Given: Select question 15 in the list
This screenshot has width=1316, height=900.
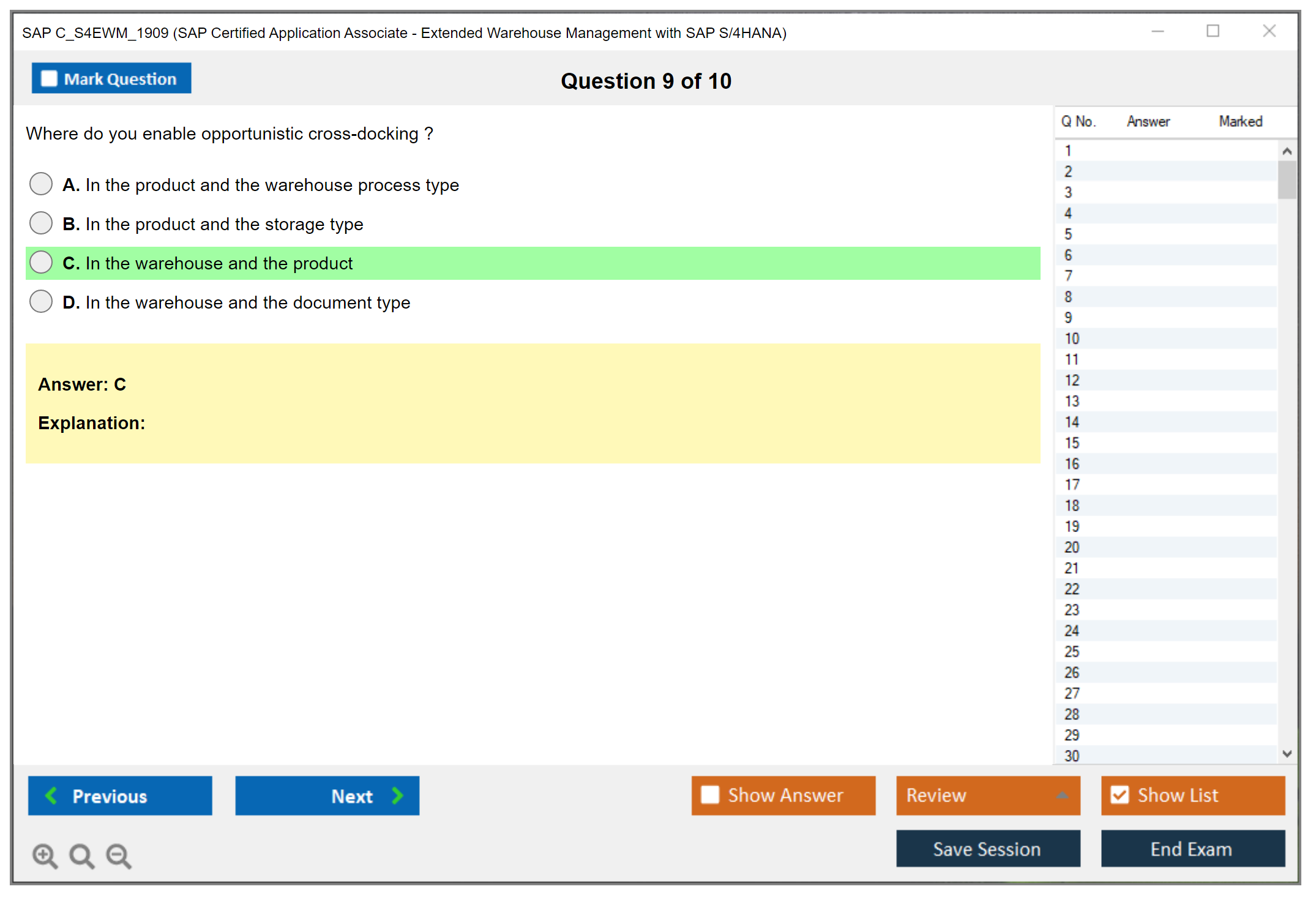Looking at the screenshot, I should coord(1072,443).
